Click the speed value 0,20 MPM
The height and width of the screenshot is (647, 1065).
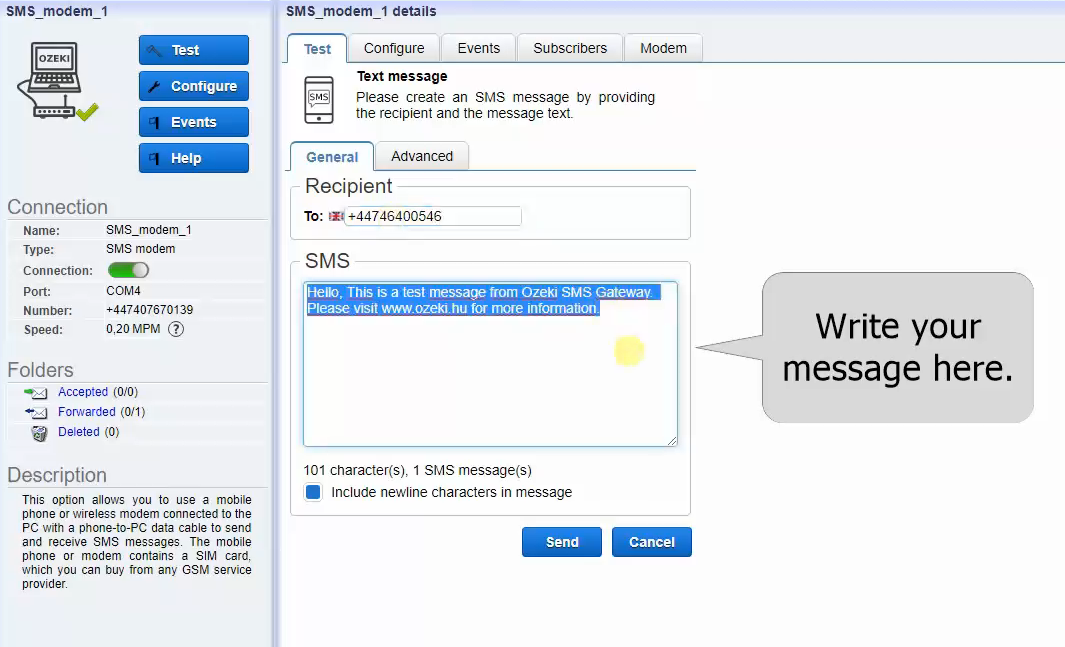[133, 329]
